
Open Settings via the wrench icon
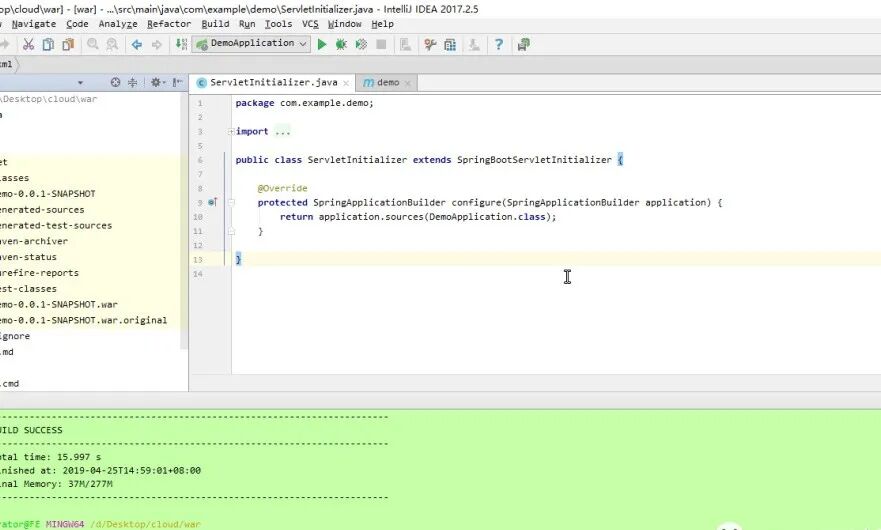click(430, 44)
